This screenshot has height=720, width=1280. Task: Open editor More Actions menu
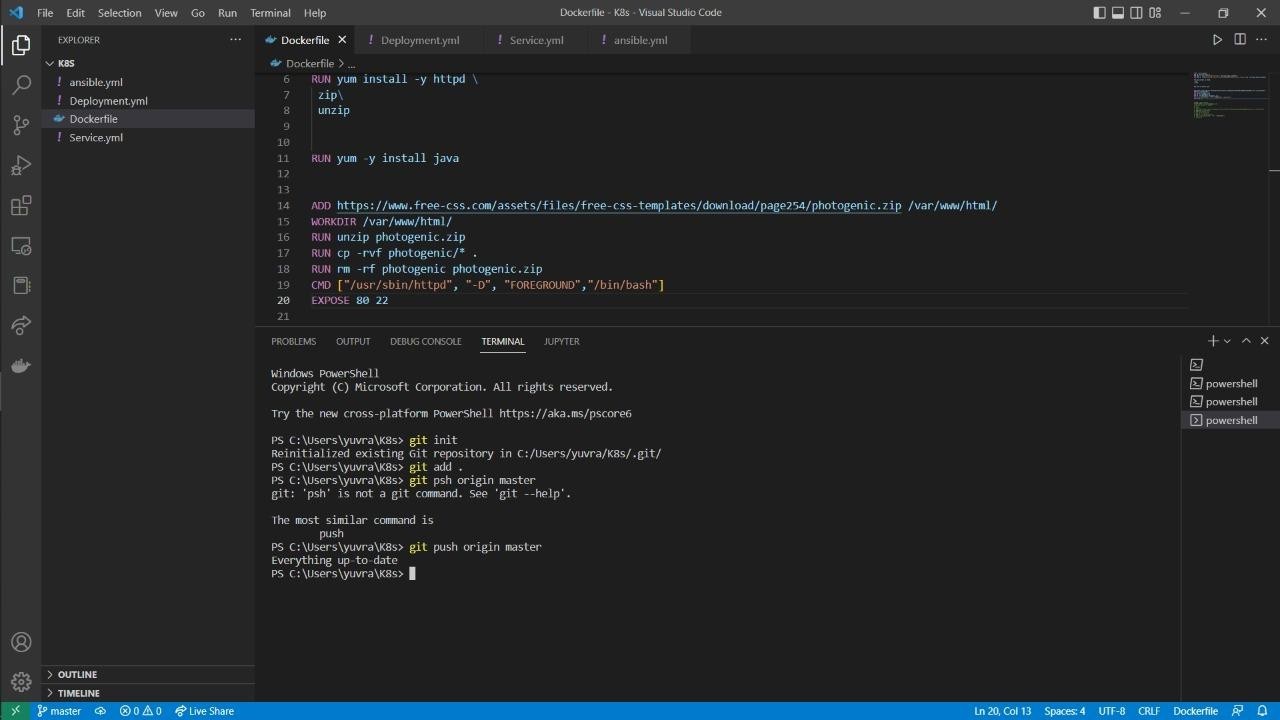[1261, 40]
